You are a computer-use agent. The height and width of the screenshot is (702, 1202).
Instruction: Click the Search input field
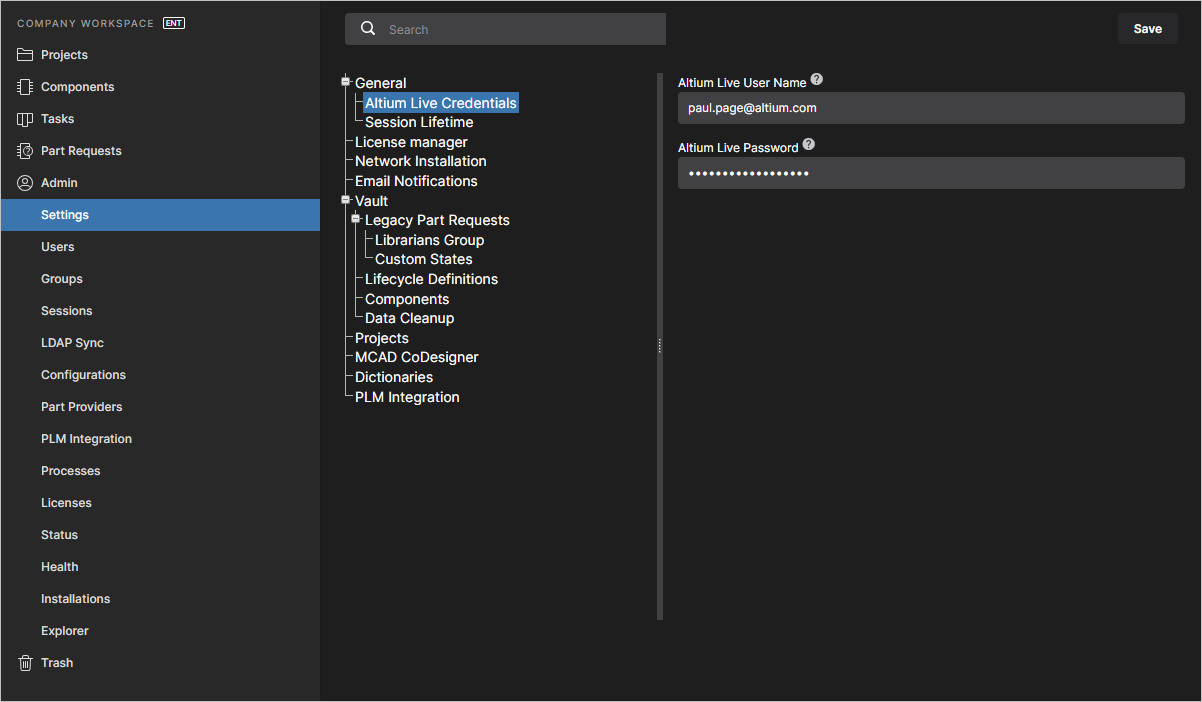(505, 29)
